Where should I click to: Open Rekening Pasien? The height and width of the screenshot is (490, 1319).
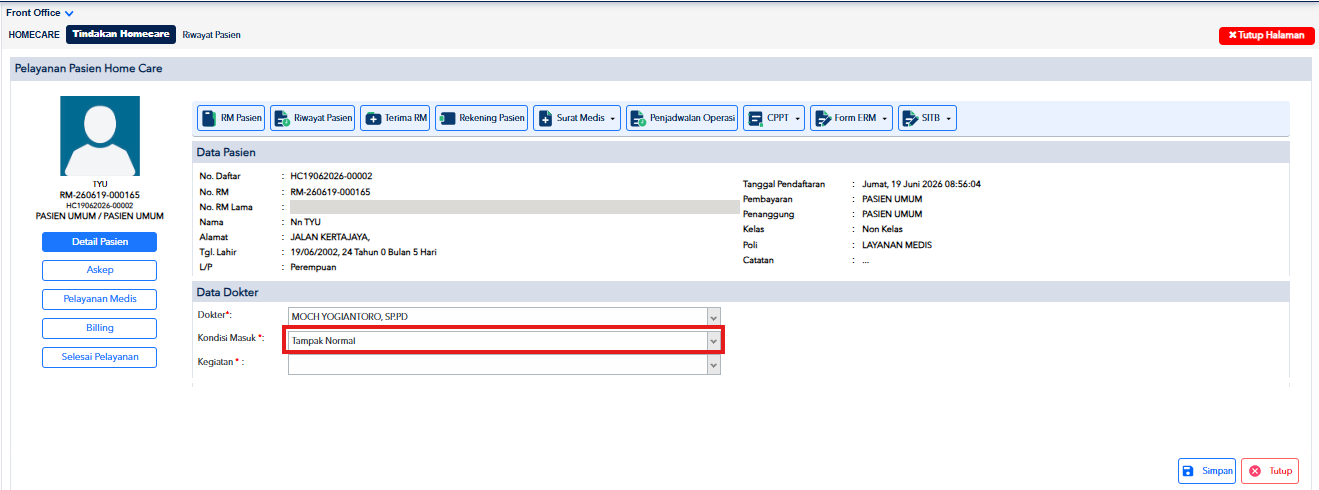(x=482, y=118)
